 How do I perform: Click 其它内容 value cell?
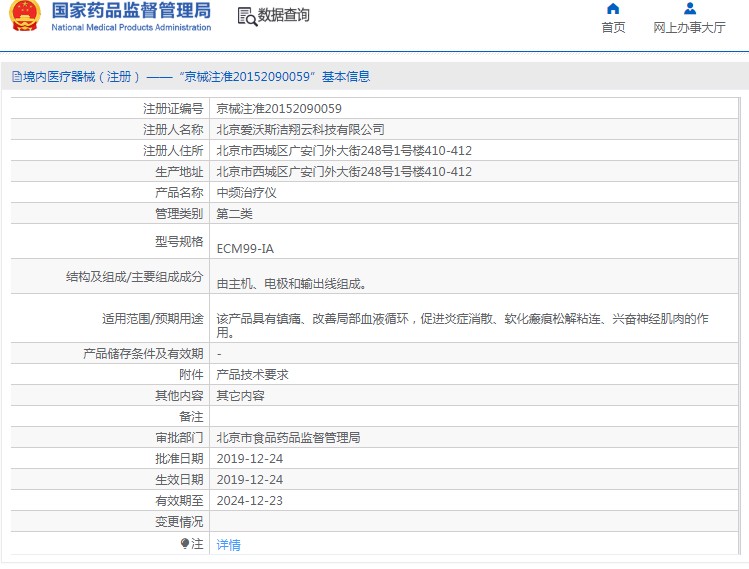point(240,396)
